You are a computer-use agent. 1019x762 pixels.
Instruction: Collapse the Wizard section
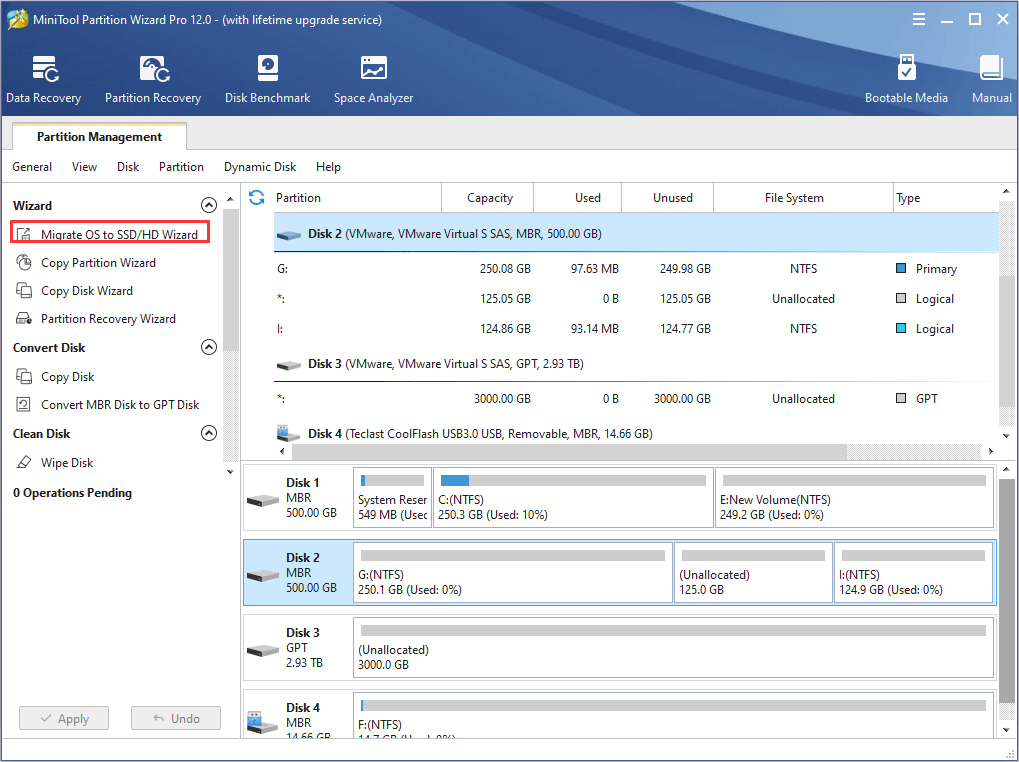point(209,205)
